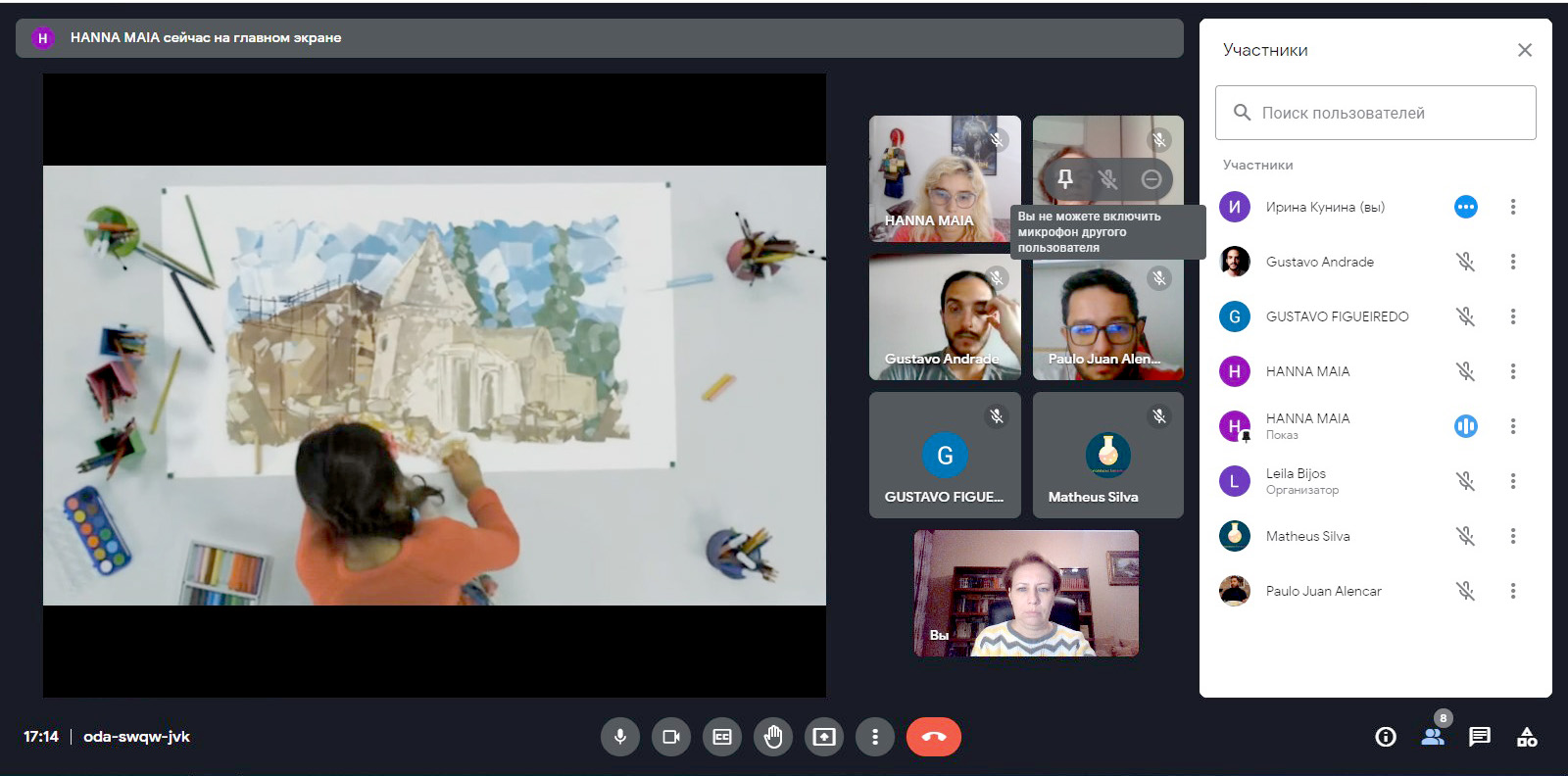
Task: Open options menu for Leila Bijos
Action: 1513,481
